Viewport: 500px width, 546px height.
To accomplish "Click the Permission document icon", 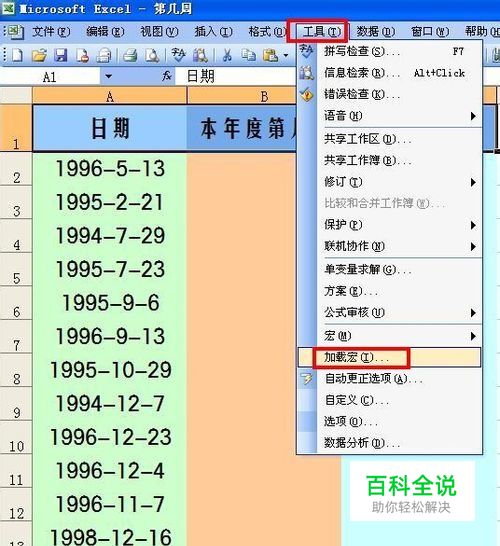I will pos(83,55).
